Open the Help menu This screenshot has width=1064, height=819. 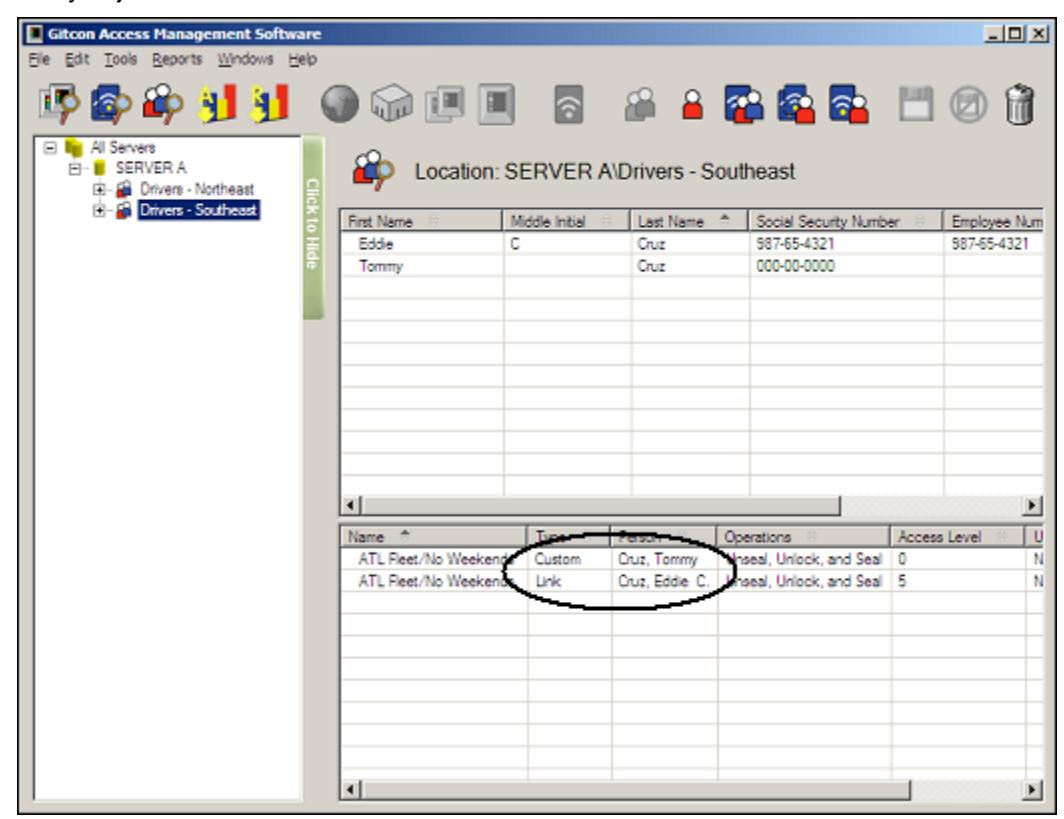tap(303, 59)
